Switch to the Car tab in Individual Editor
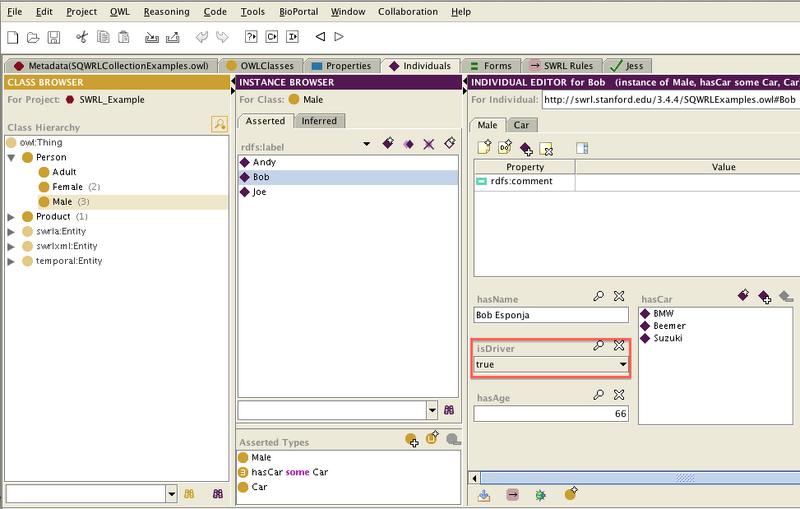 point(521,125)
